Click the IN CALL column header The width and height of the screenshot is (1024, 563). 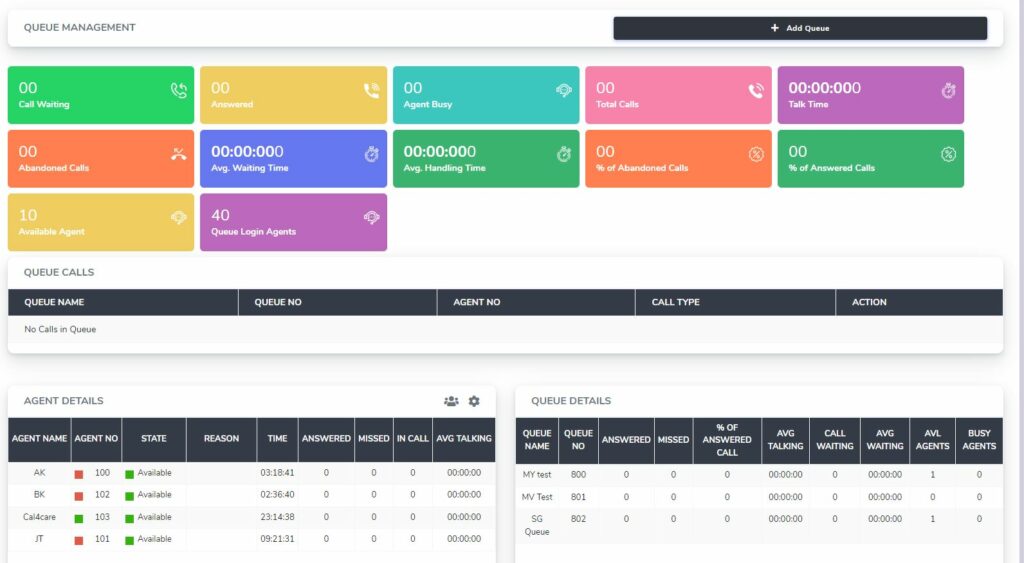413,439
